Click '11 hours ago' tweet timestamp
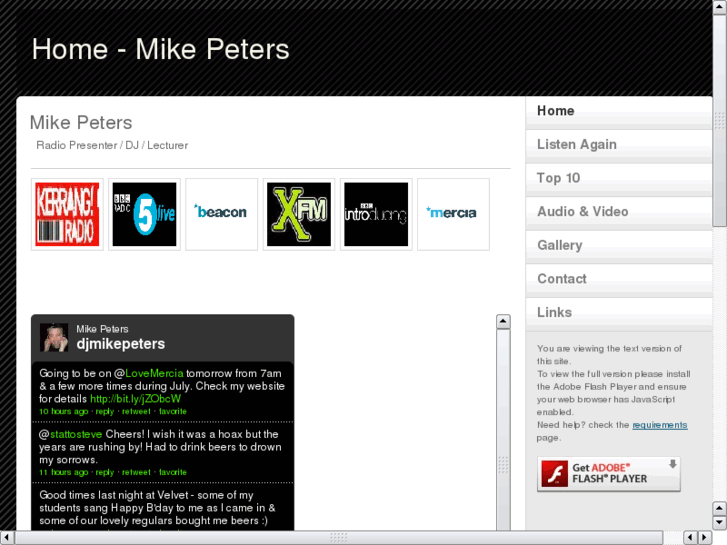Screen dimensions: 727x545 pos(64,472)
